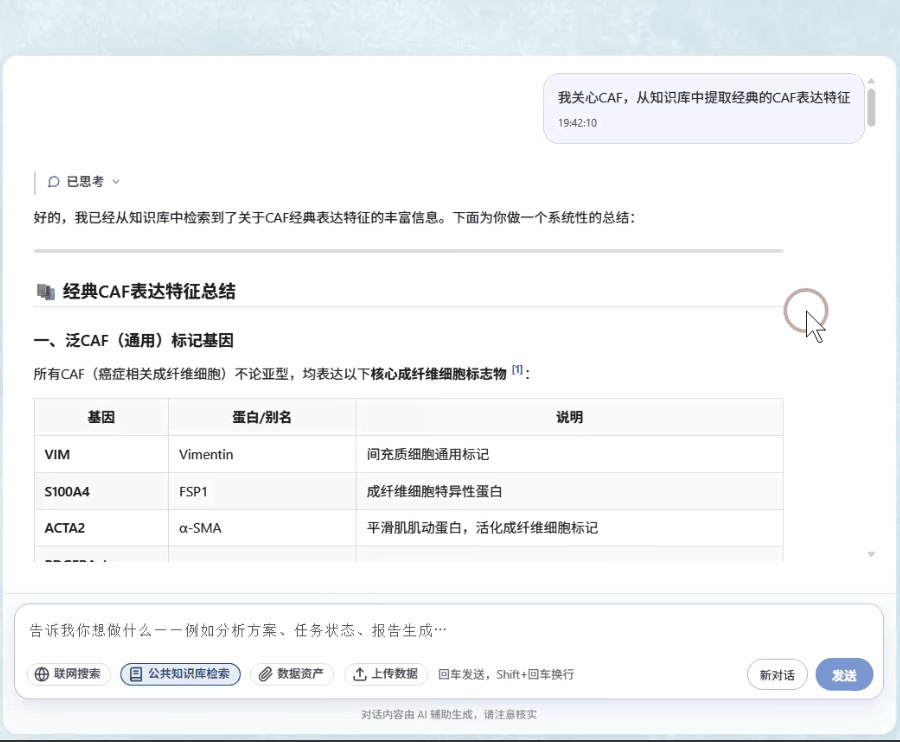Click the scroll up arrow of chat

click(871, 81)
